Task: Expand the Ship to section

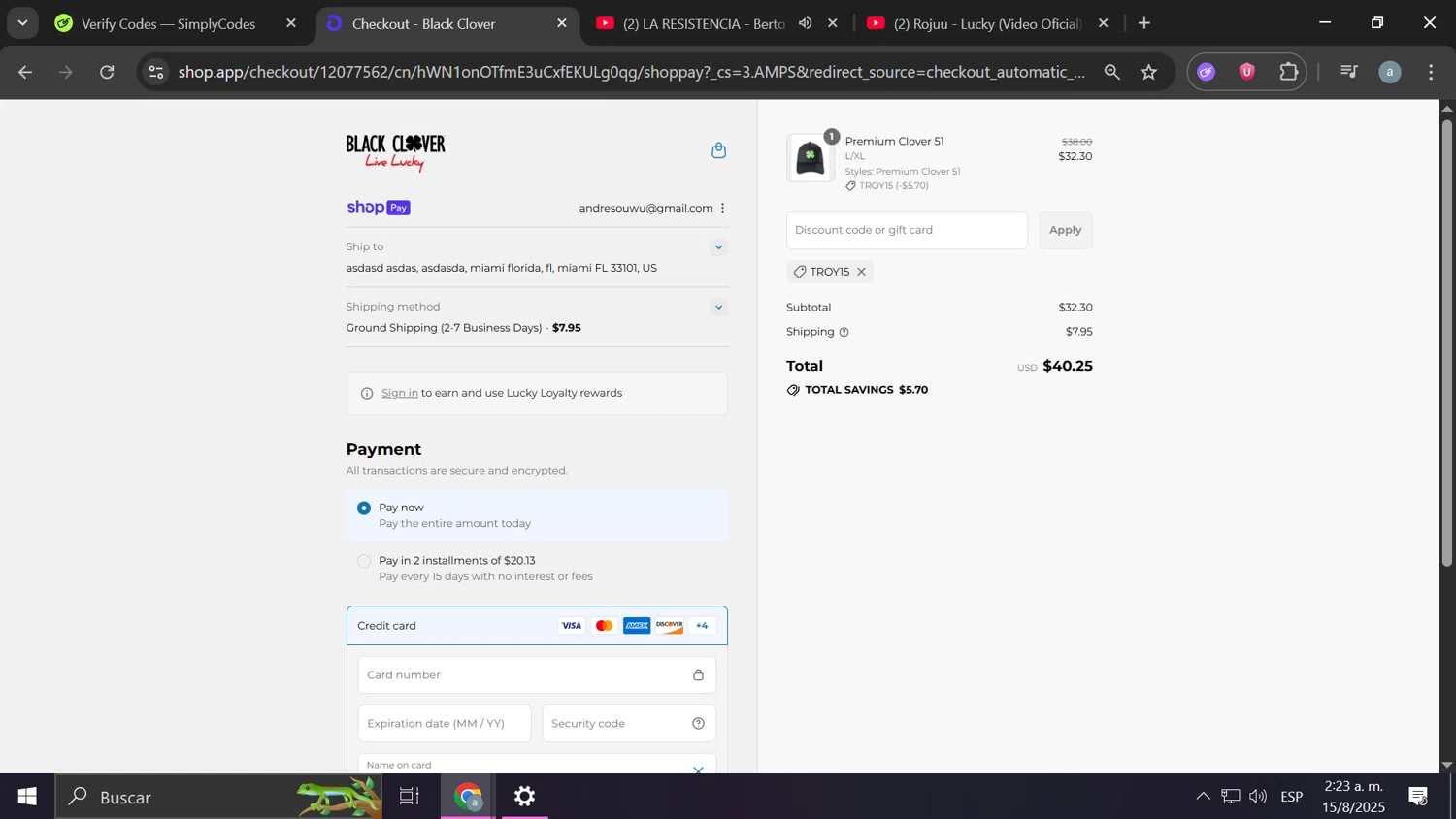Action: (718, 247)
